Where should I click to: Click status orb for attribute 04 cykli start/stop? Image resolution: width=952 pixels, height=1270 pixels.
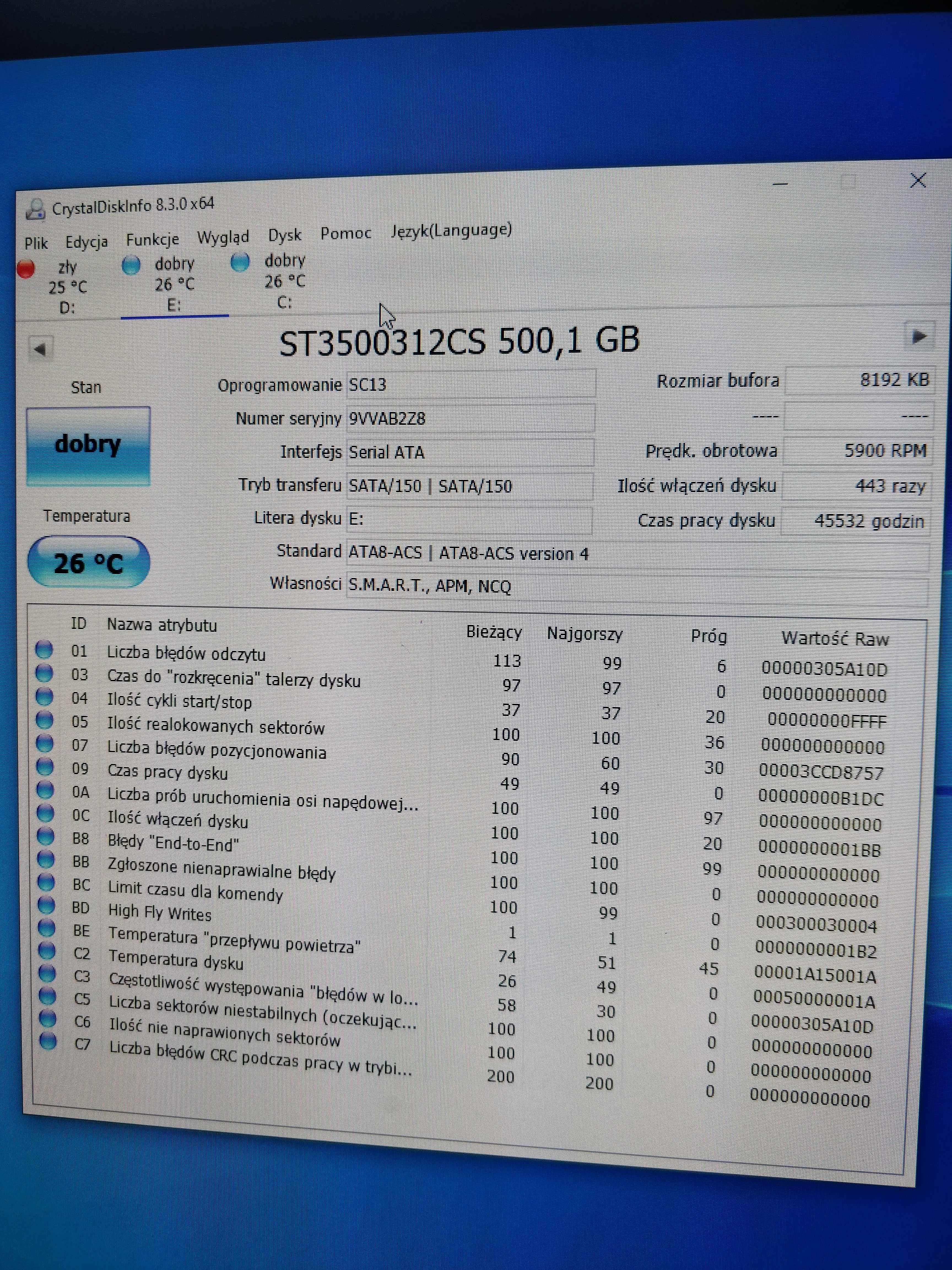pos(44,696)
